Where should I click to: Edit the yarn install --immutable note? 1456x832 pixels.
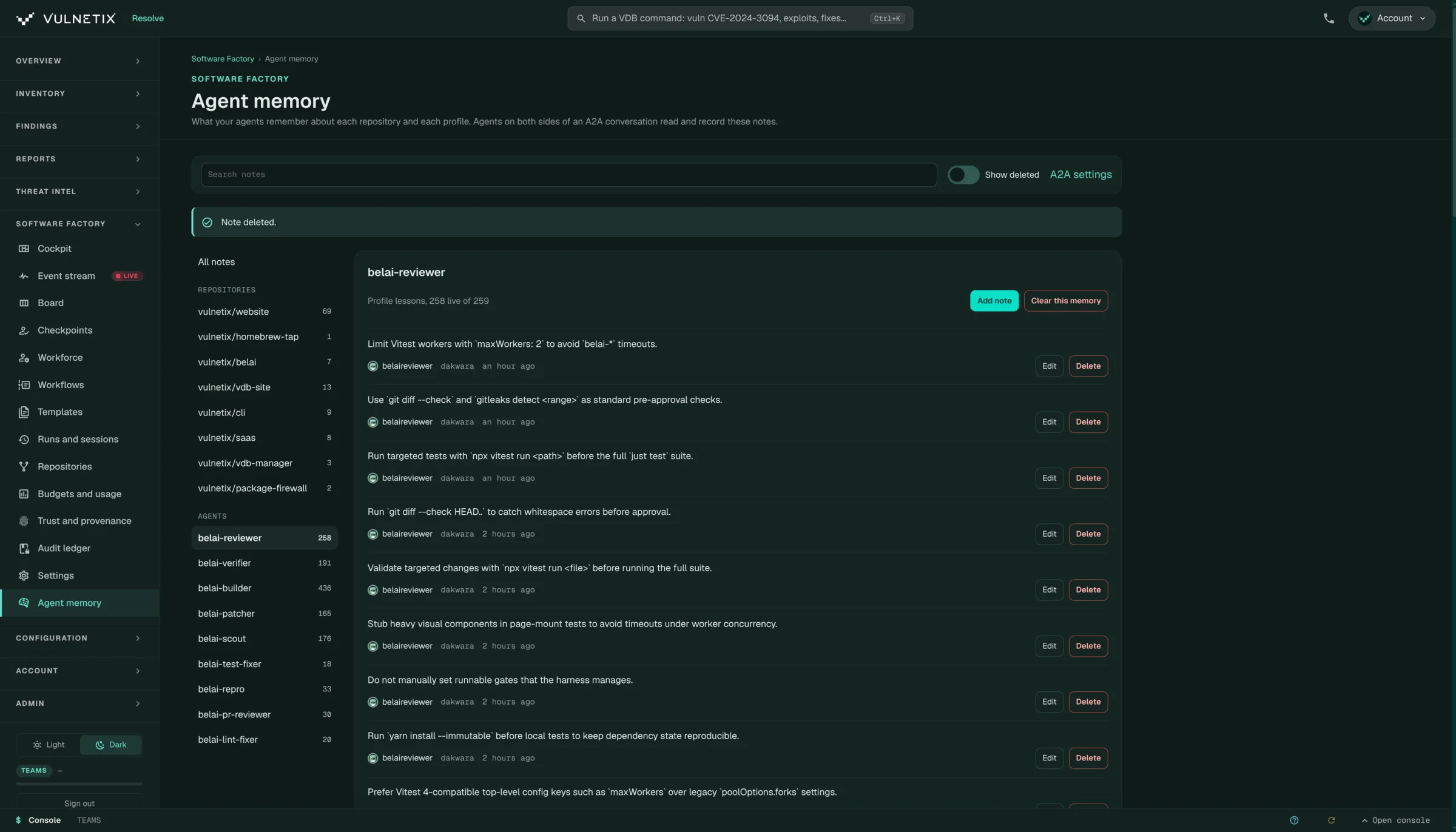pyautogui.click(x=1049, y=758)
